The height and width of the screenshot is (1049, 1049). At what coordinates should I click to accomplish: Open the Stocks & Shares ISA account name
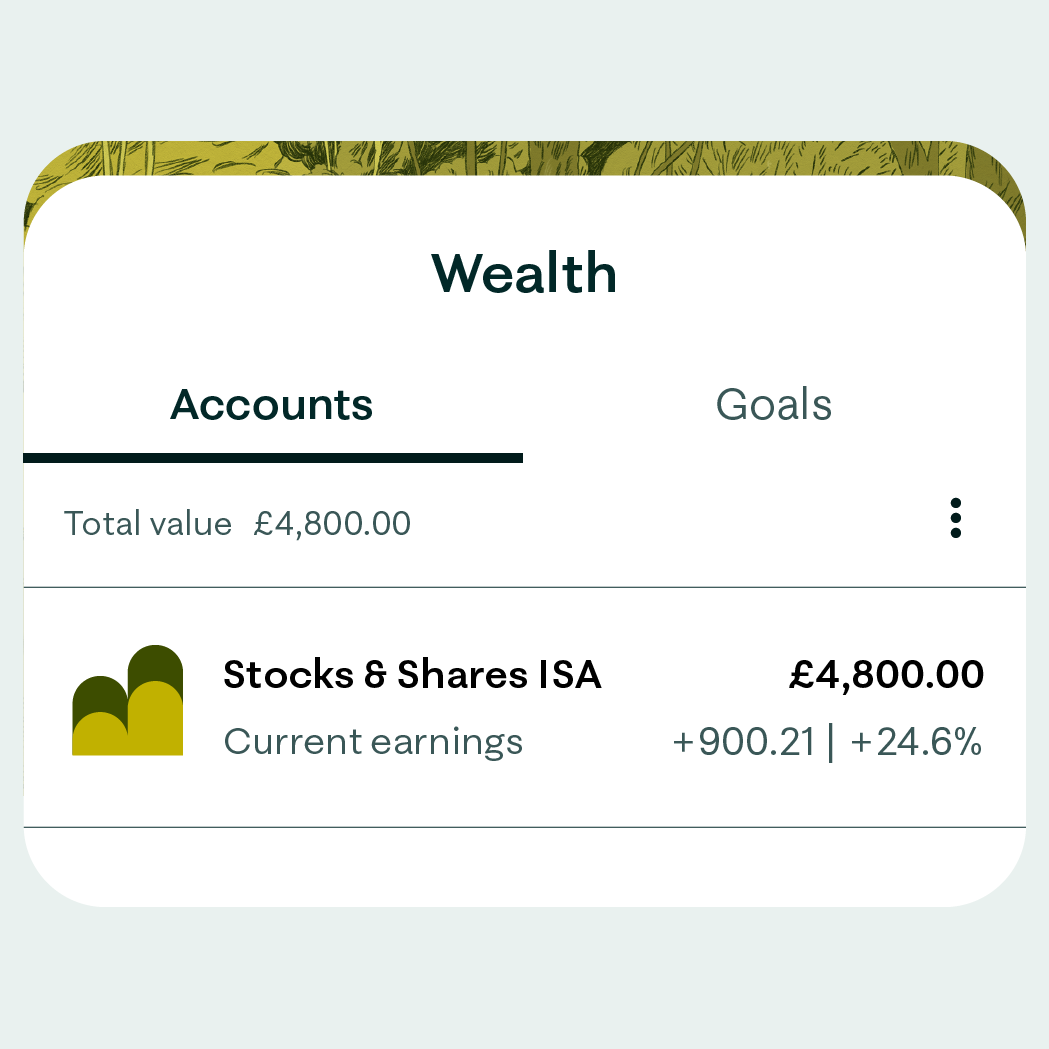coord(412,675)
